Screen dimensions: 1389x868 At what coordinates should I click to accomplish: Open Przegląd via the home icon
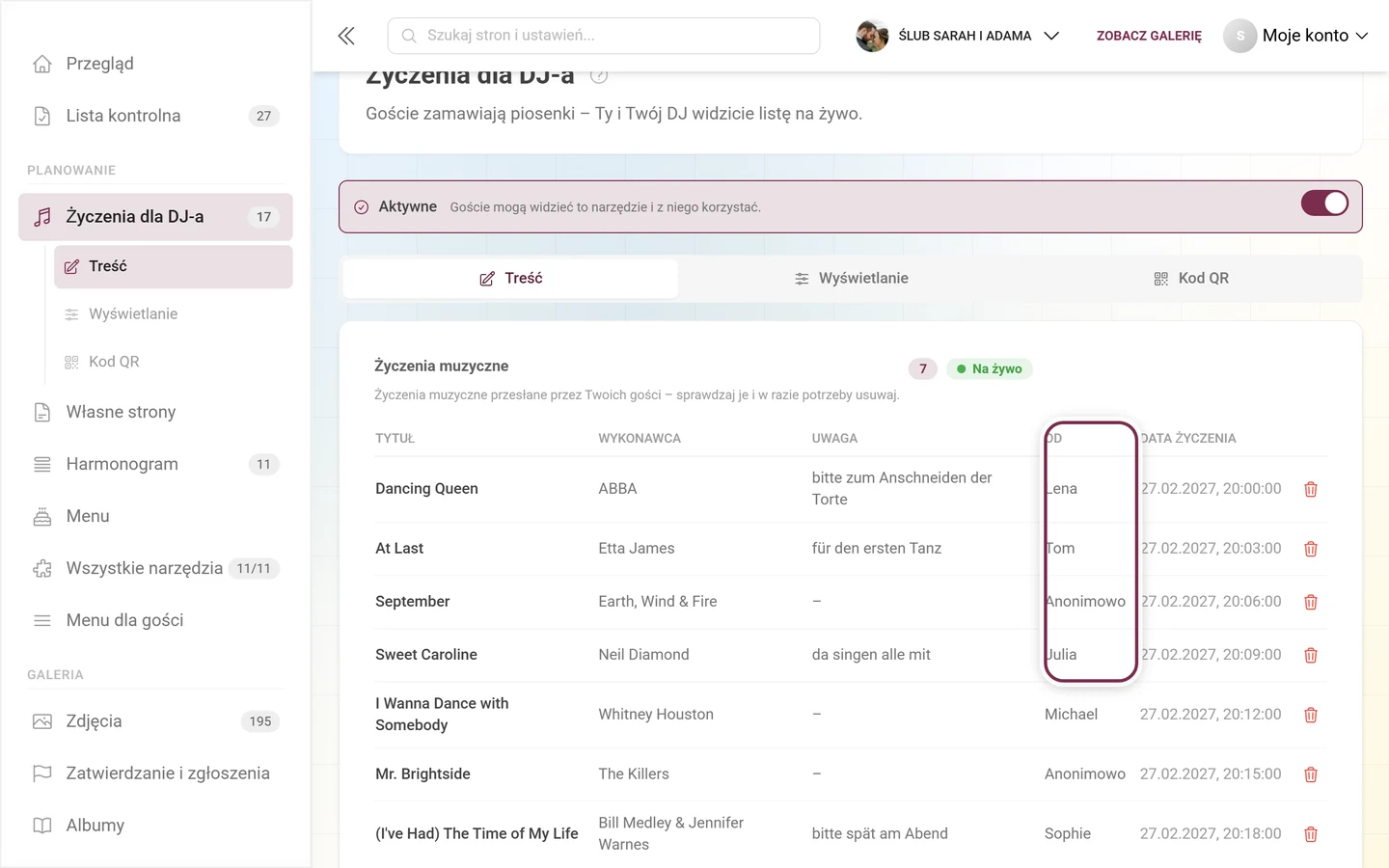coord(42,64)
